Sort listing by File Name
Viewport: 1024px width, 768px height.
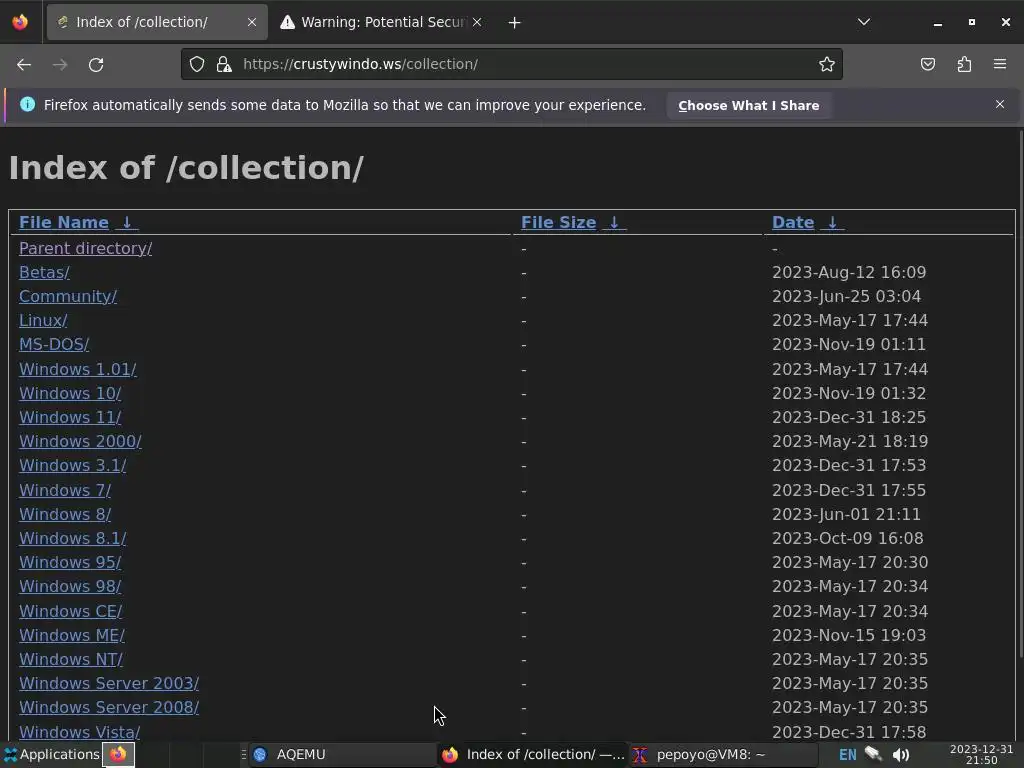[63, 223]
